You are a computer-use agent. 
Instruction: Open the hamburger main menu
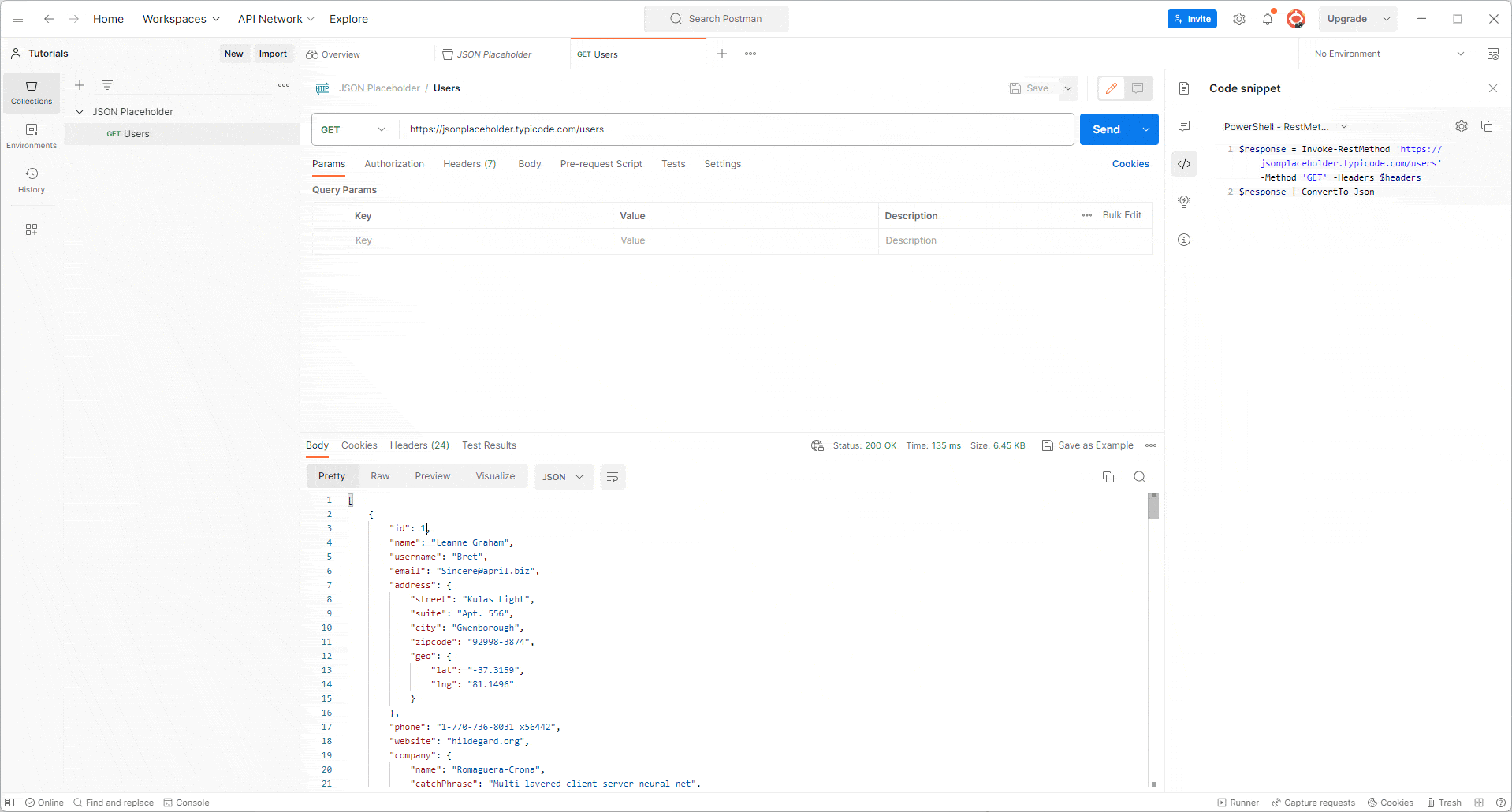18,19
